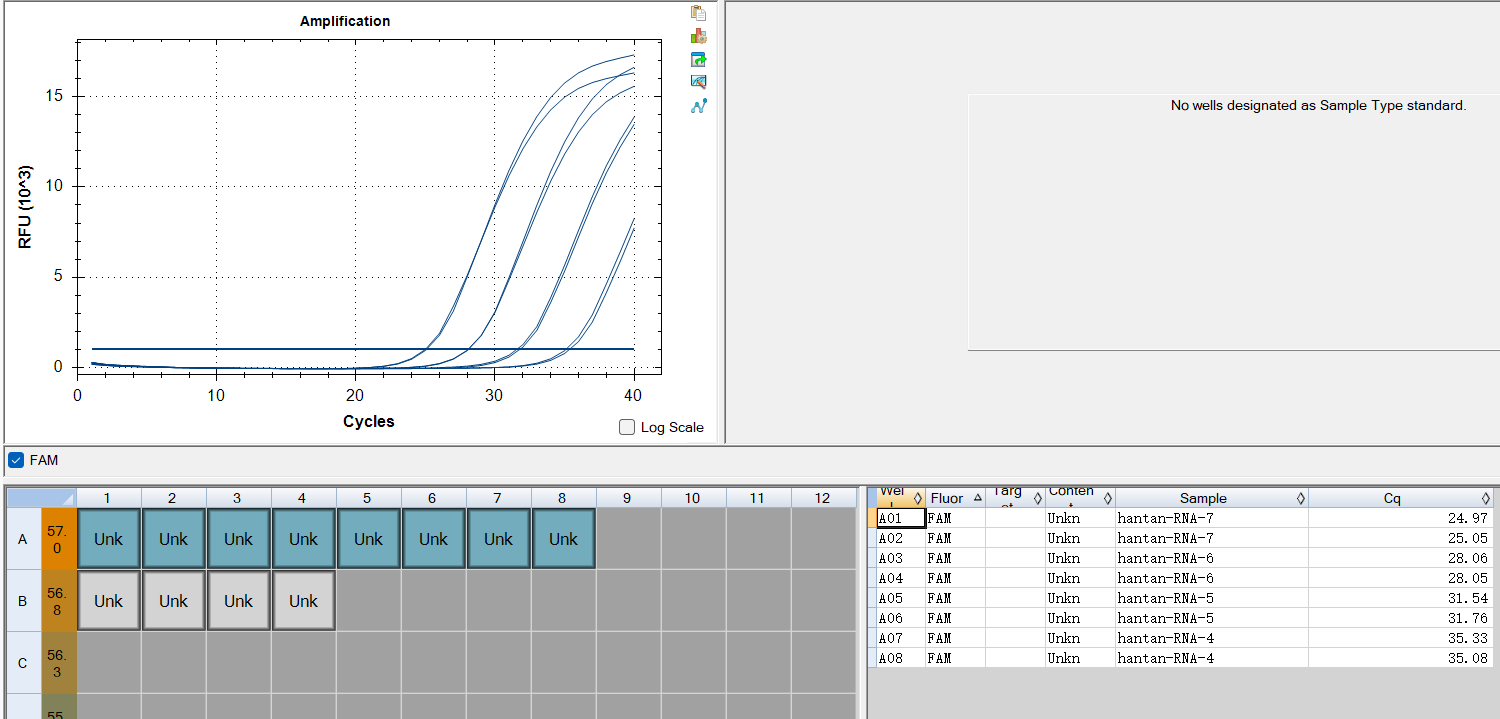1500x719 pixels.
Task: Select well A3 in plate grid
Action: click(x=238, y=539)
